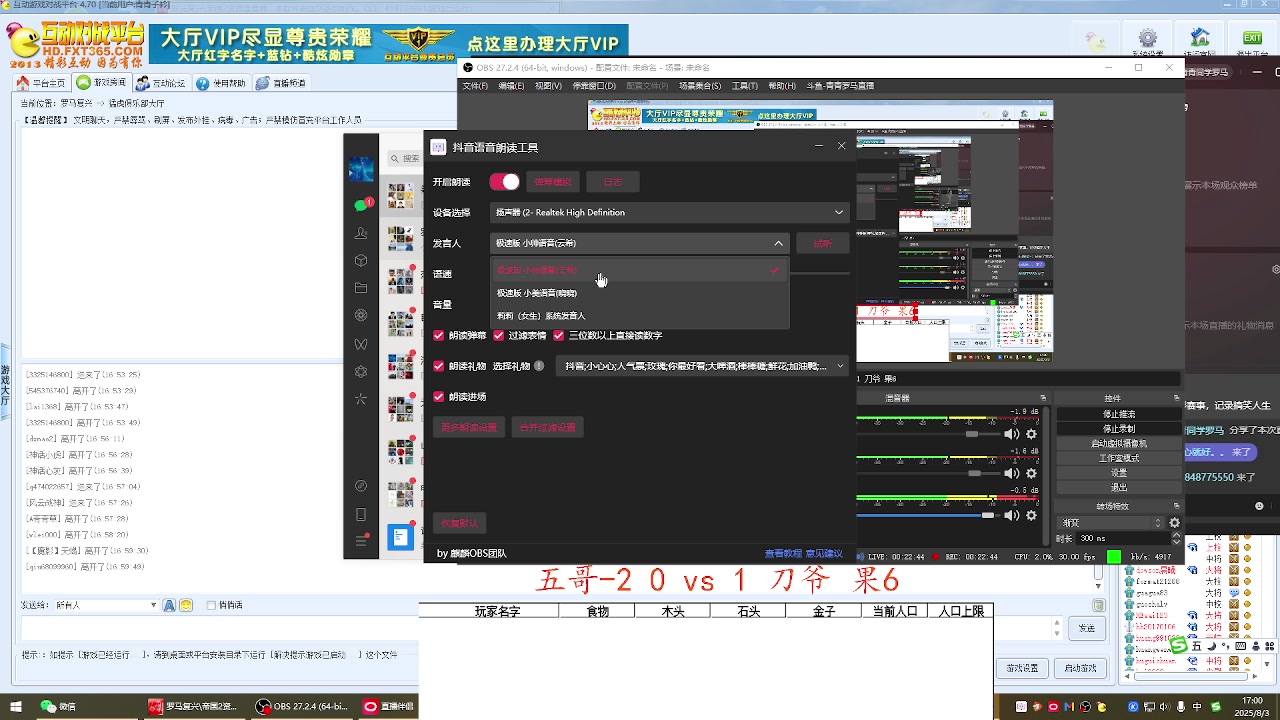Click OBS 停止推流 button
Viewport: 1280px width, 720px height.
pos(1118,414)
